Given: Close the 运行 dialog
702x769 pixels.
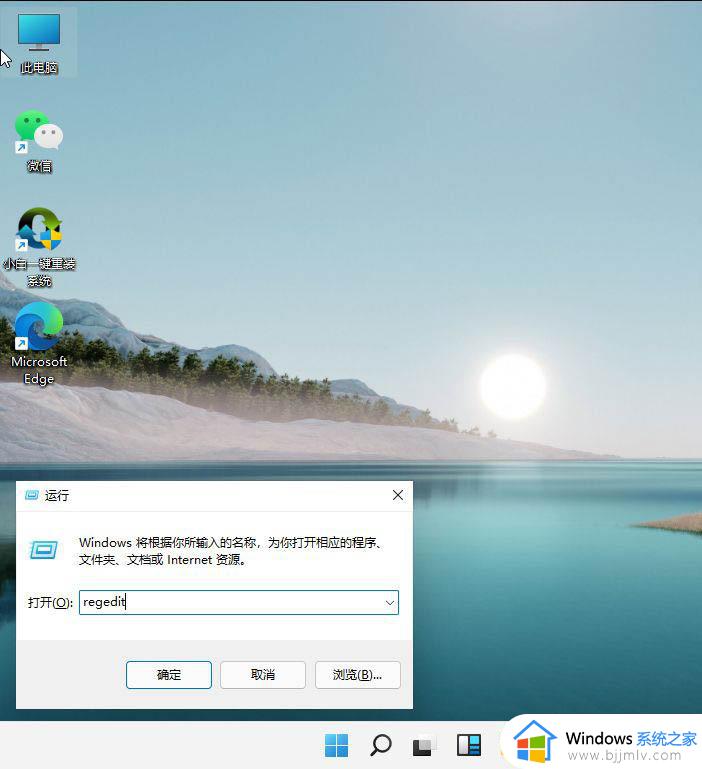Looking at the screenshot, I should pos(398,495).
